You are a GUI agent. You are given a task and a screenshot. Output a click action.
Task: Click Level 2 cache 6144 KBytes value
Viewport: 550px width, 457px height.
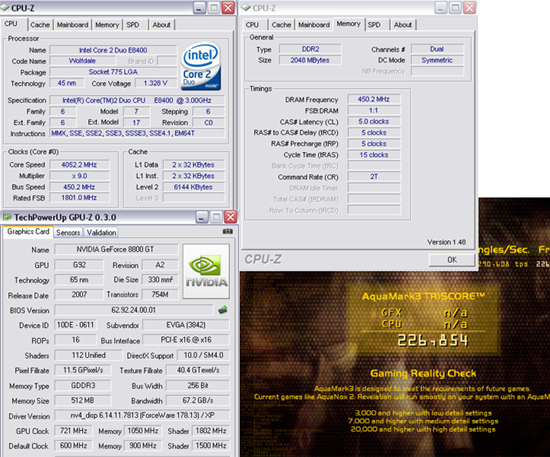[193, 187]
